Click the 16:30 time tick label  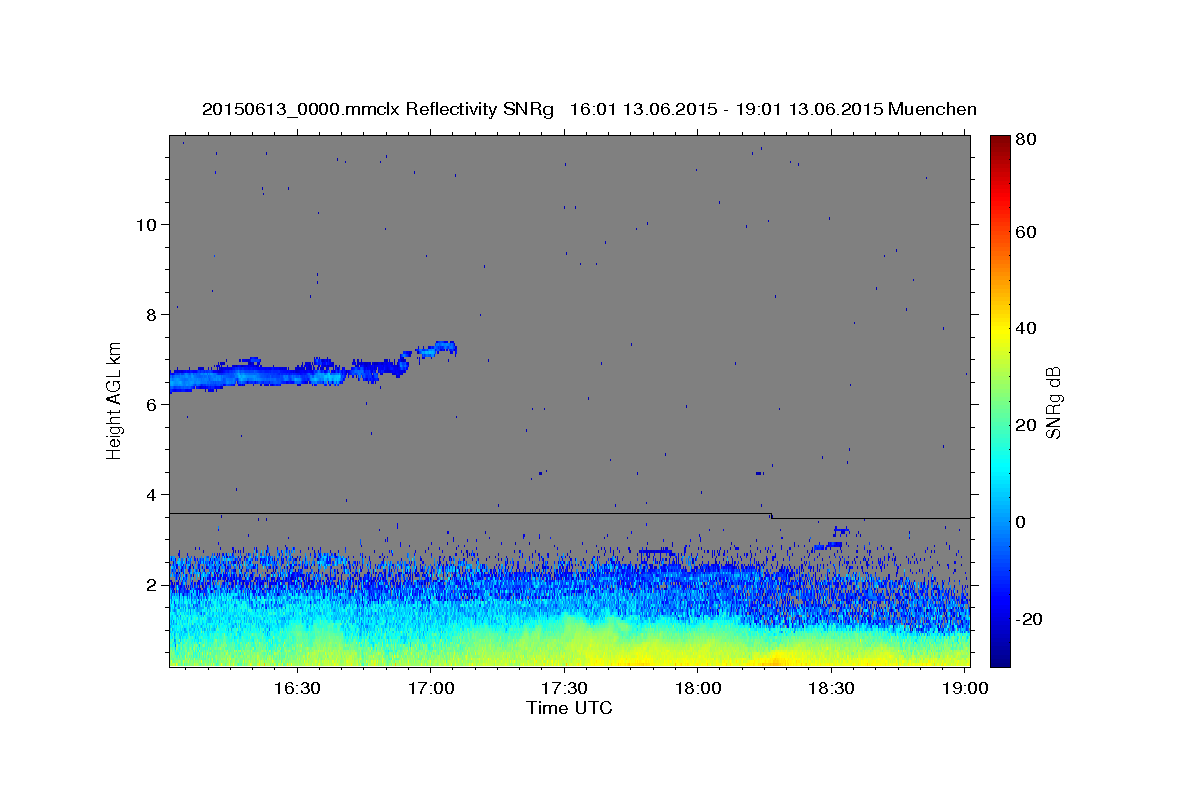[x=297, y=689]
